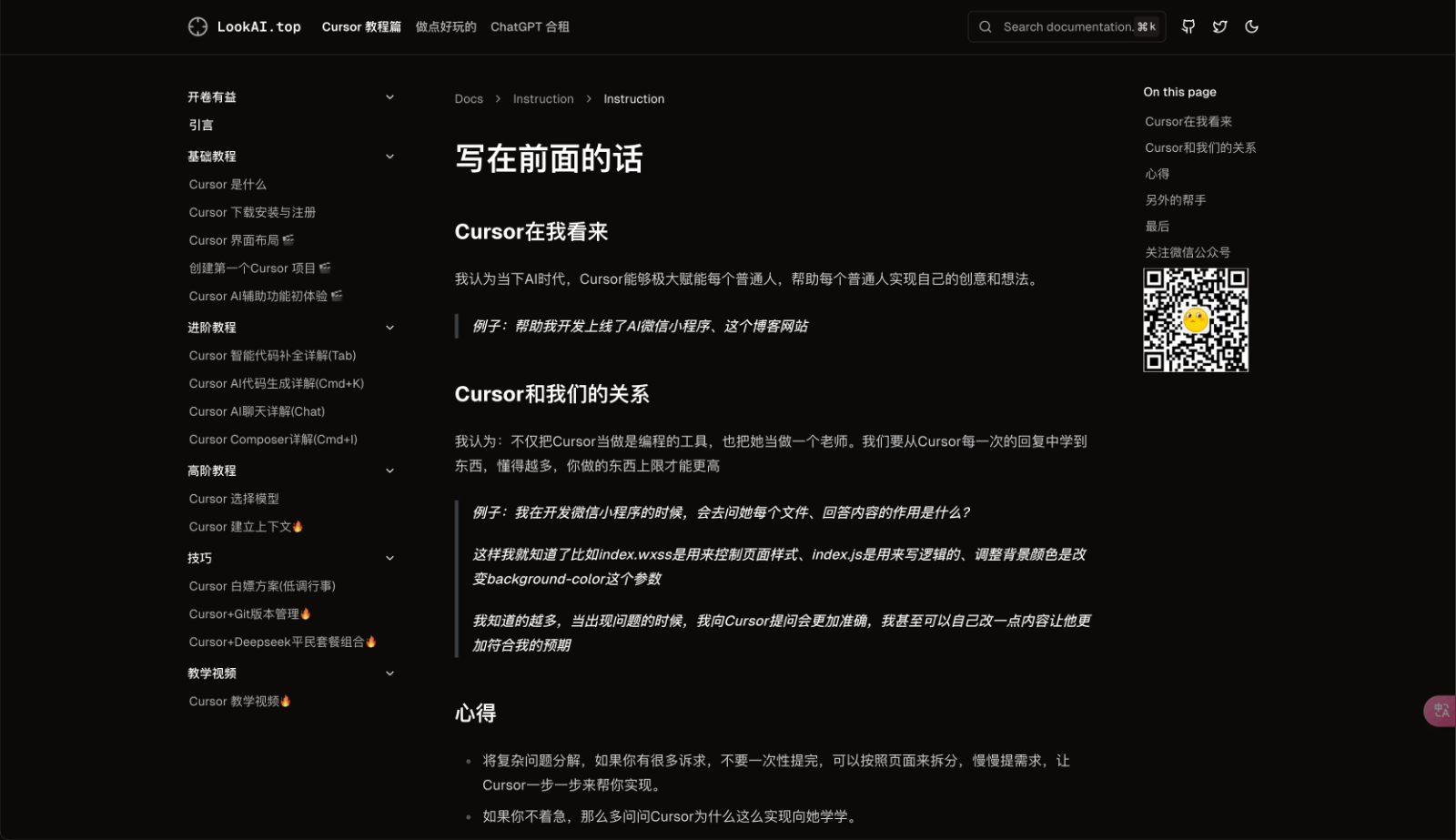Open Cursor 是什么 page

tap(227, 184)
